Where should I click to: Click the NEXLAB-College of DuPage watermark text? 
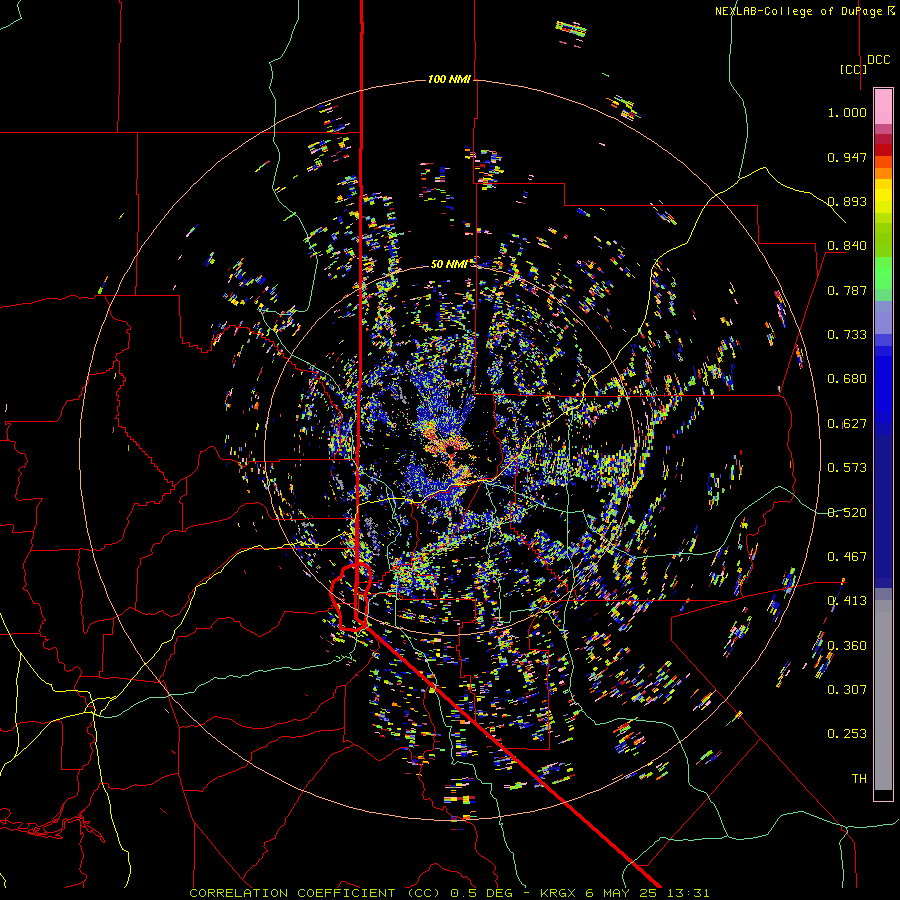805,11
